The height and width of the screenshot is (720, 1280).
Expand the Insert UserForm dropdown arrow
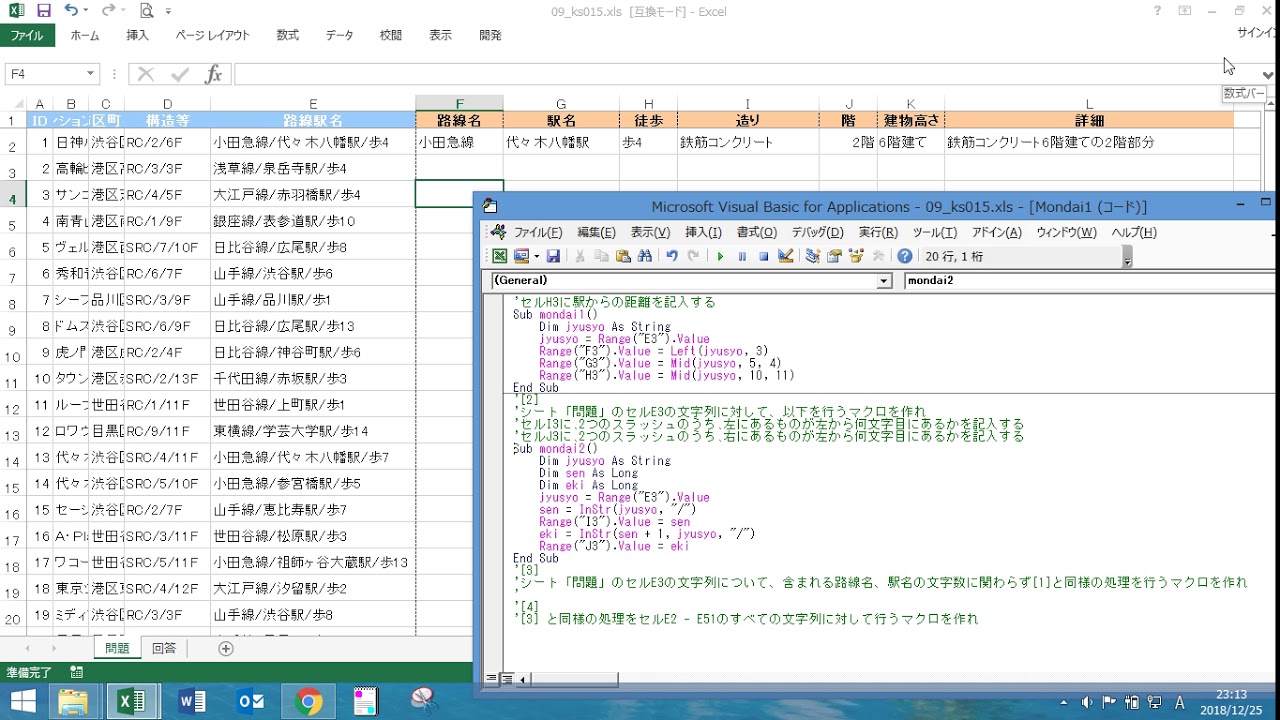coord(537,256)
